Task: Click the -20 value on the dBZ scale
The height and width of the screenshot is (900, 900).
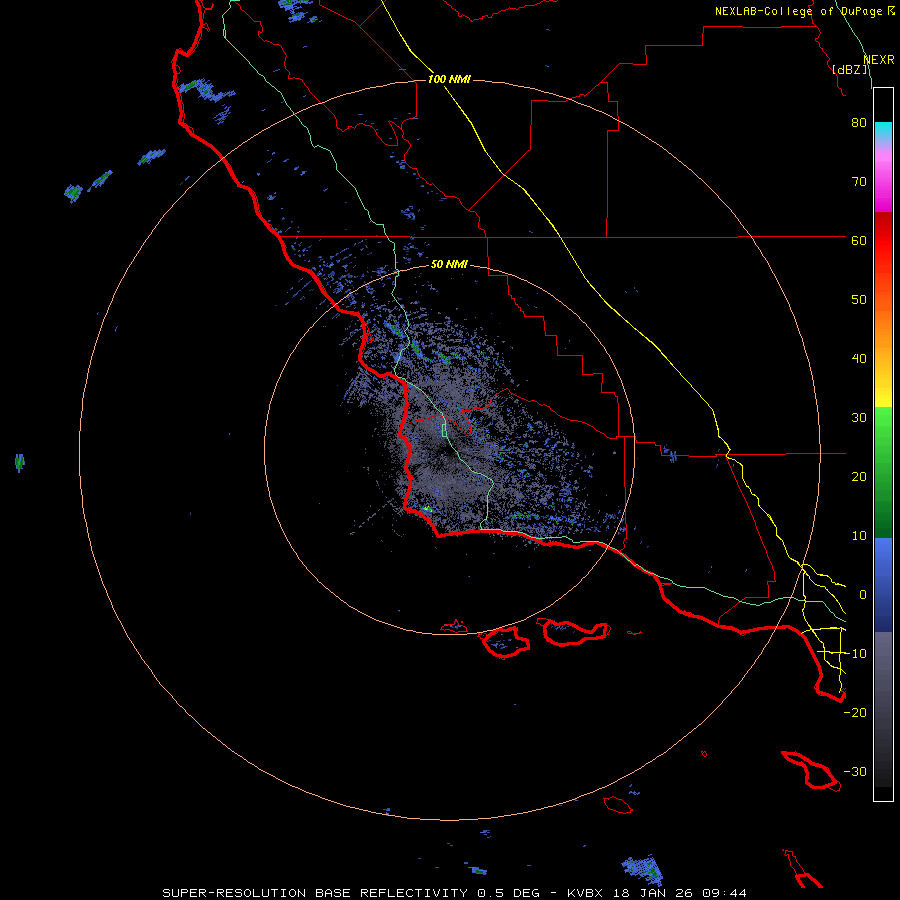Action: coord(855,713)
